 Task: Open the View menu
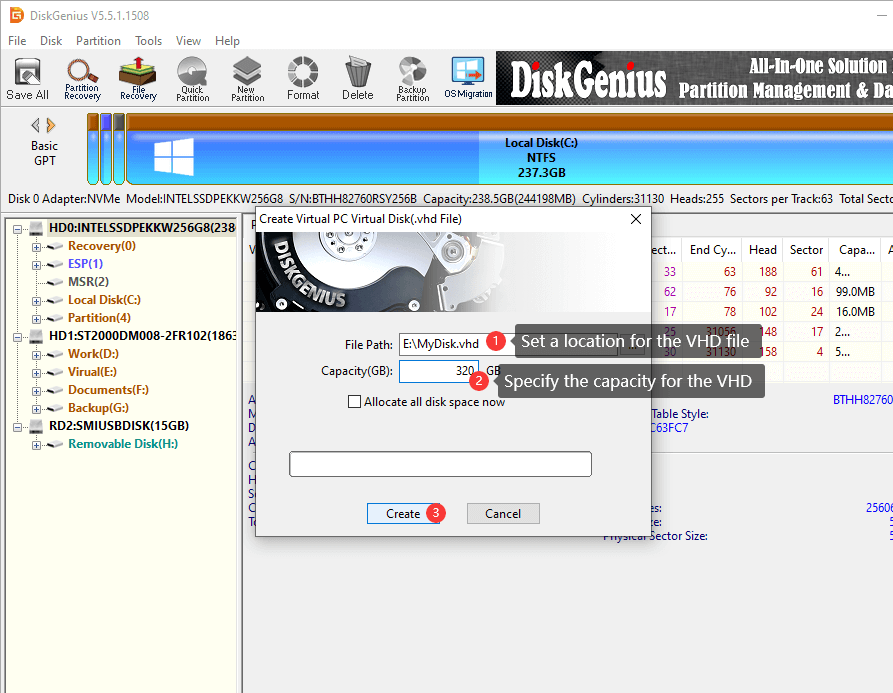pyautogui.click(x=188, y=41)
